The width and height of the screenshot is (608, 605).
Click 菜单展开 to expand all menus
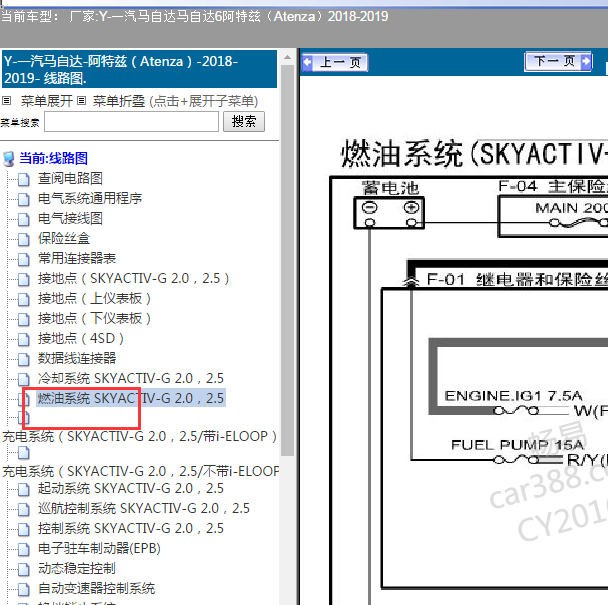[47, 101]
